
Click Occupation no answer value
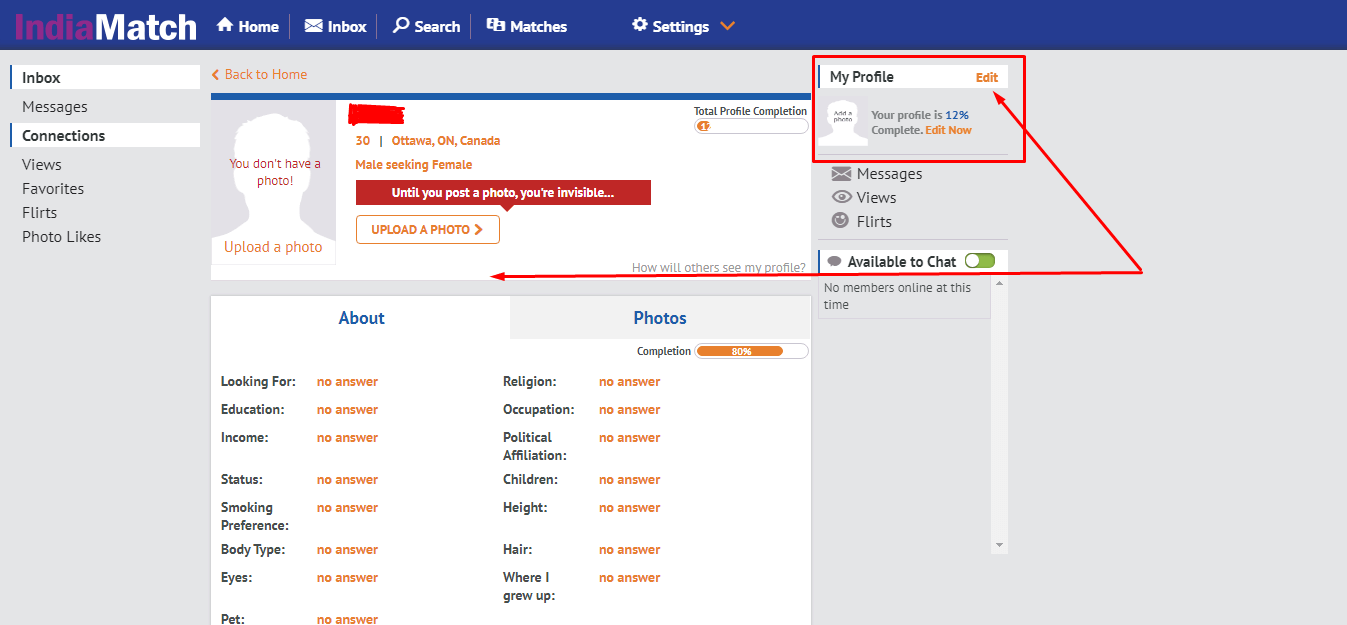pyautogui.click(x=629, y=410)
